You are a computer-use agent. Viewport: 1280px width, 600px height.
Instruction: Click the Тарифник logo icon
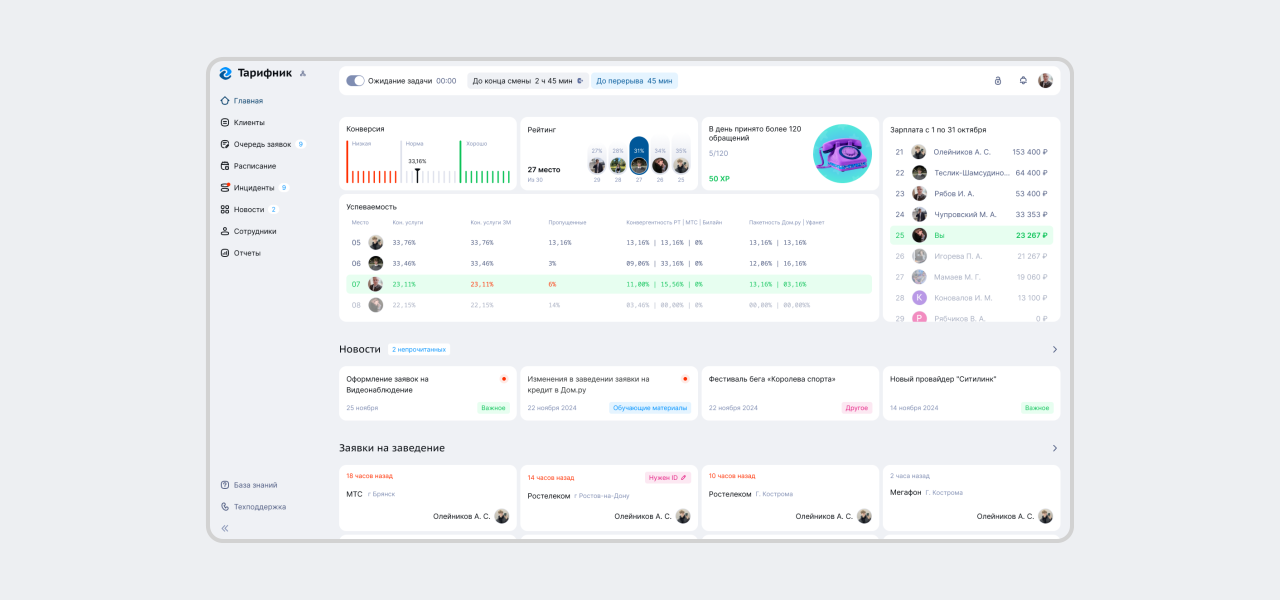click(x=225, y=73)
